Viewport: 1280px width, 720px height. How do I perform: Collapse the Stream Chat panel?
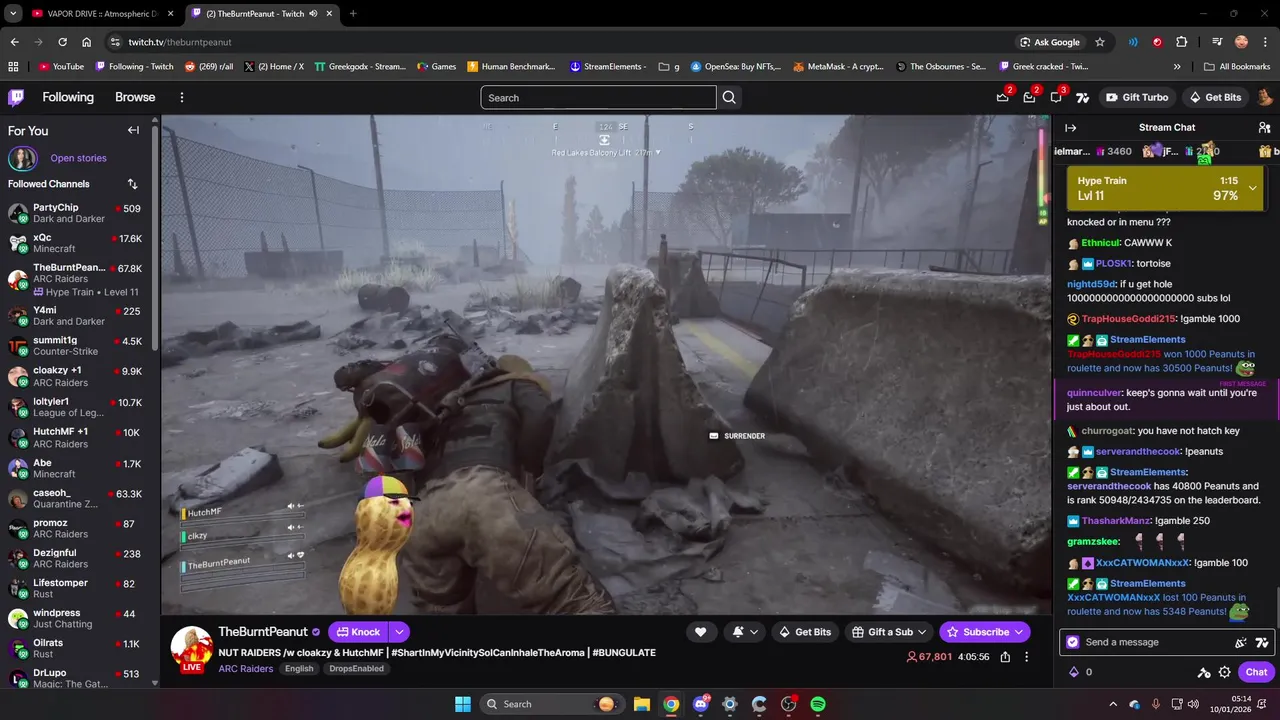(1070, 128)
